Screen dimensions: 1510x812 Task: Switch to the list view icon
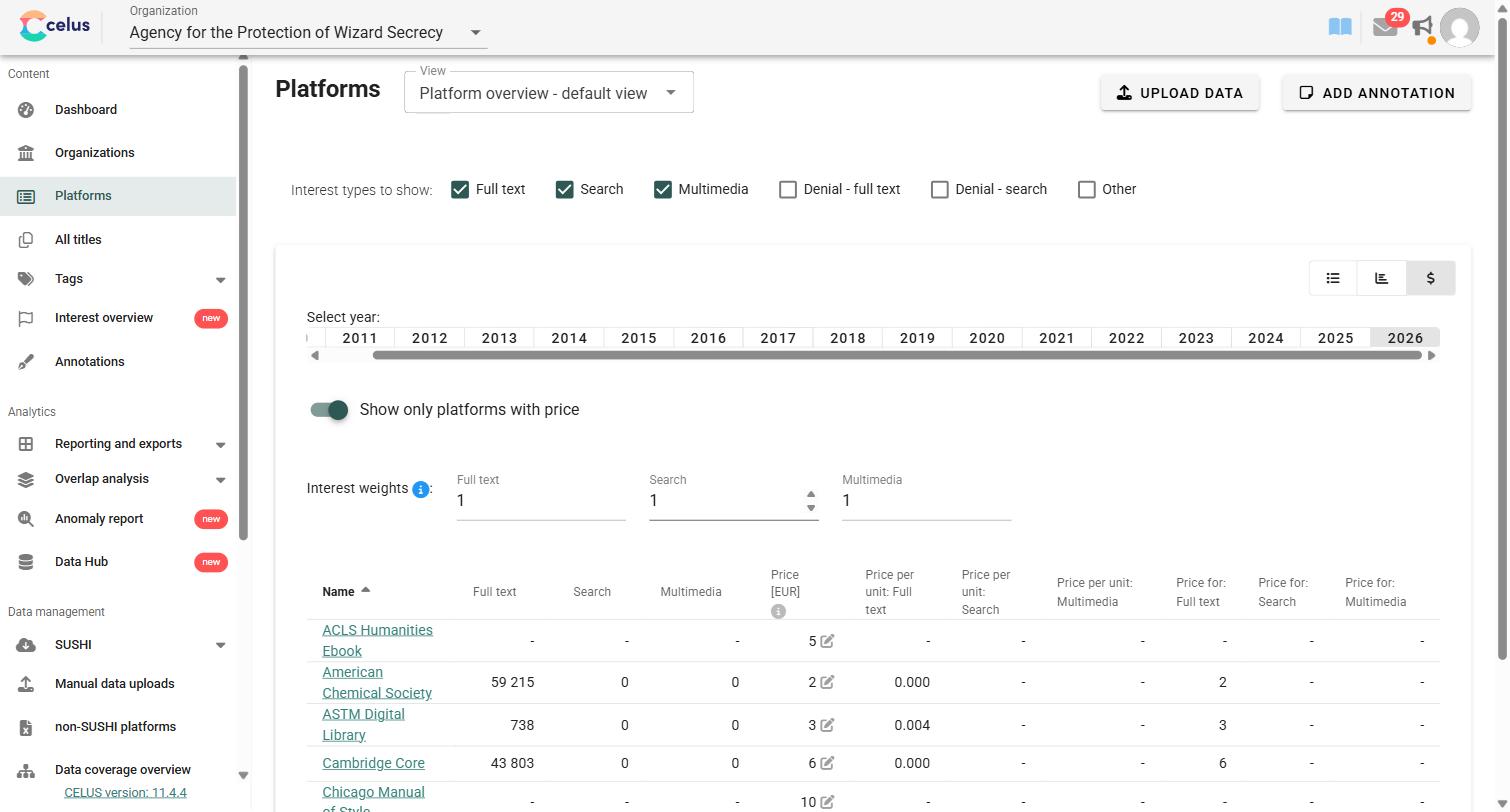coord(1333,278)
